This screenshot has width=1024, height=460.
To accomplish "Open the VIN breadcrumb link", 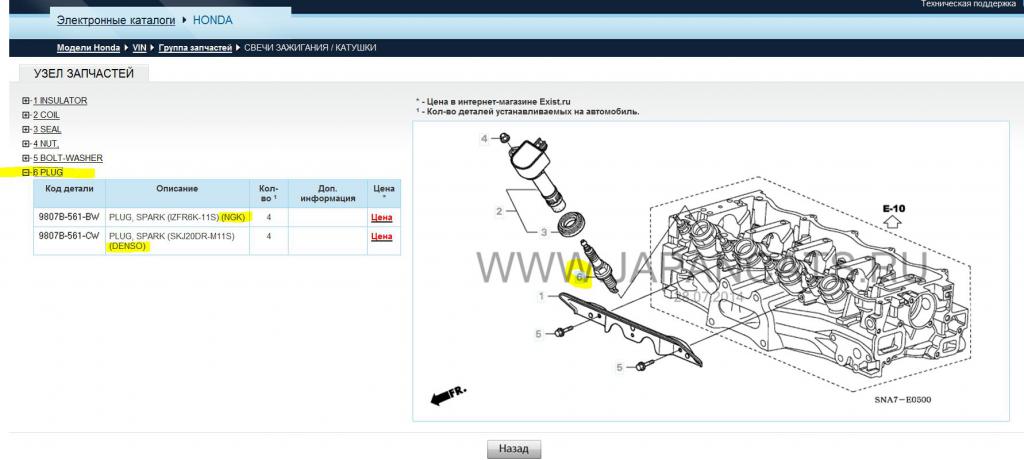I will click(x=139, y=48).
